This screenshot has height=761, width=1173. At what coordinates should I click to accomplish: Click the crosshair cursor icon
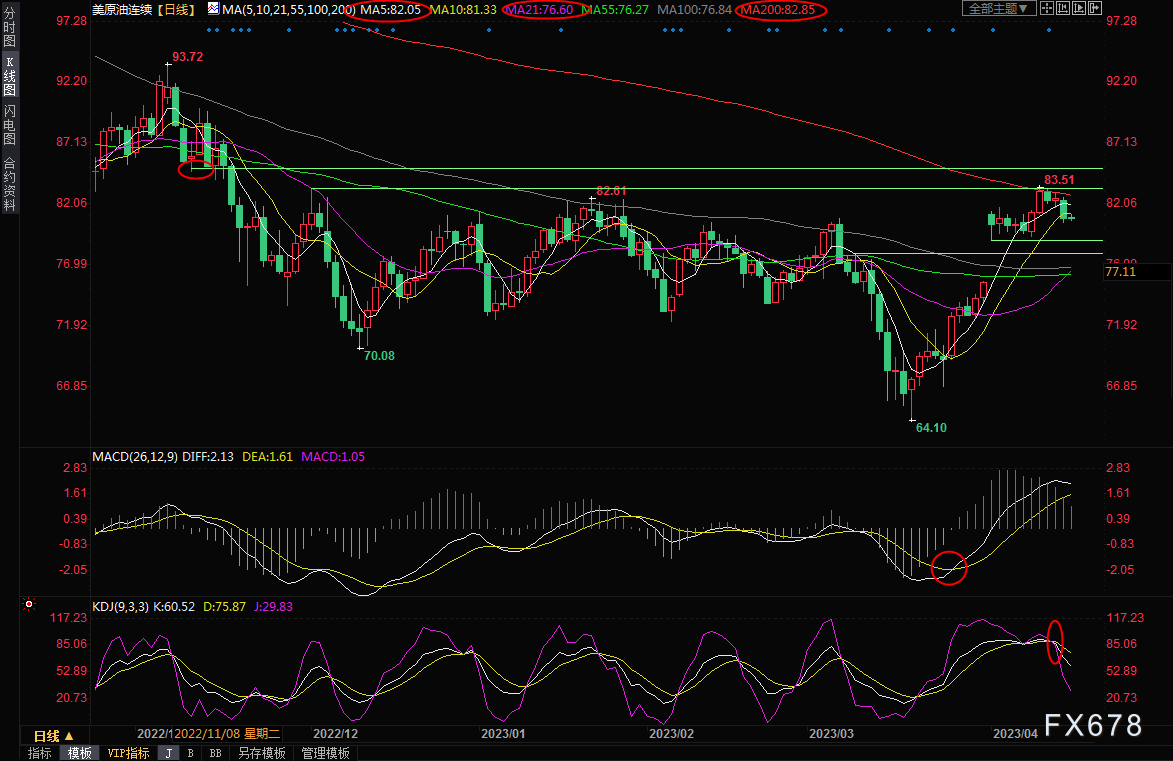pos(1047,8)
